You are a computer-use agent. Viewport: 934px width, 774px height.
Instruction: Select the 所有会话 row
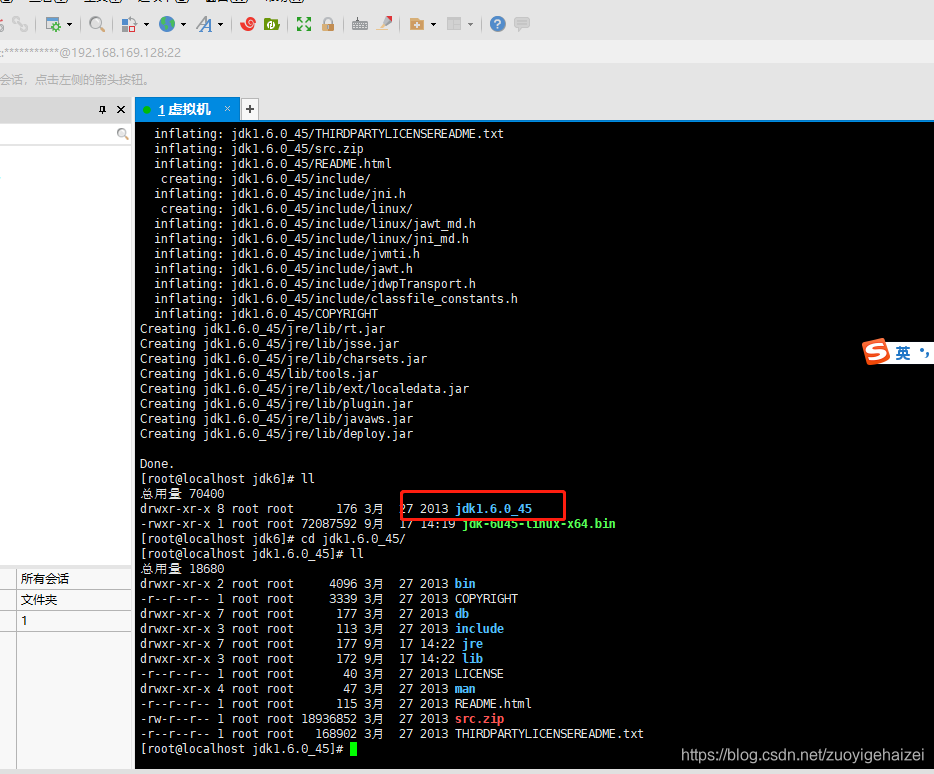[x=66, y=579]
